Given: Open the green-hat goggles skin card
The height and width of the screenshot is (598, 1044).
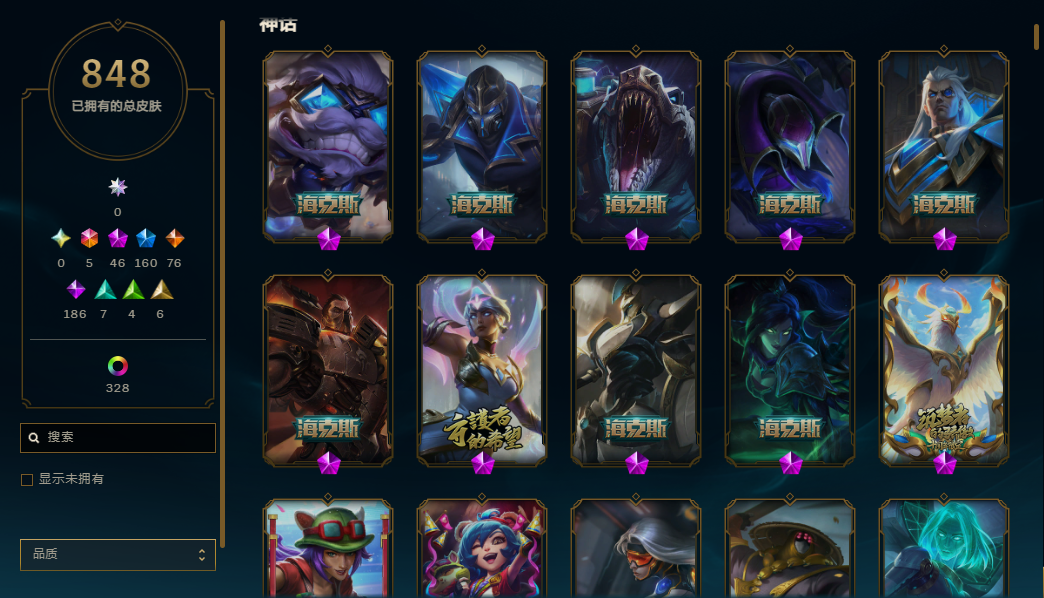Looking at the screenshot, I should tap(328, 549).
